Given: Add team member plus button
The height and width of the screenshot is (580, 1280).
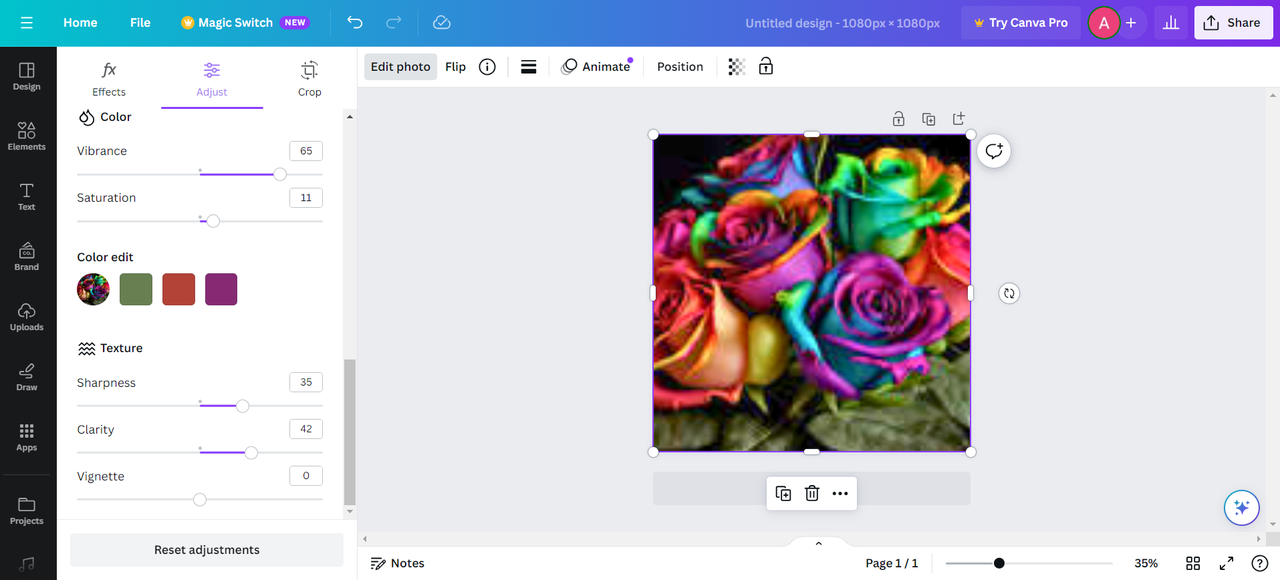Looking at the screenshot, I should (1131, 22).
